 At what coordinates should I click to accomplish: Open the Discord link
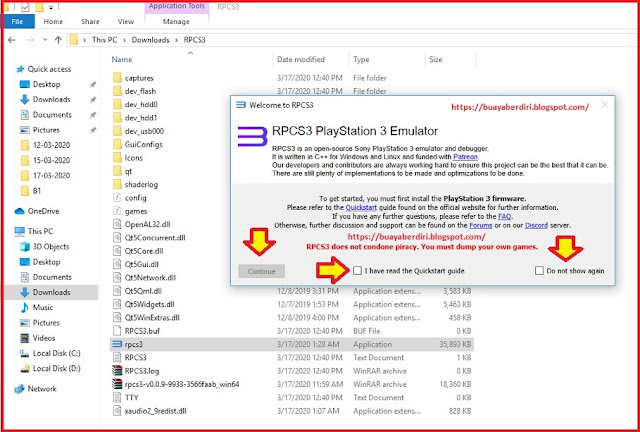(x=536, y=225)
